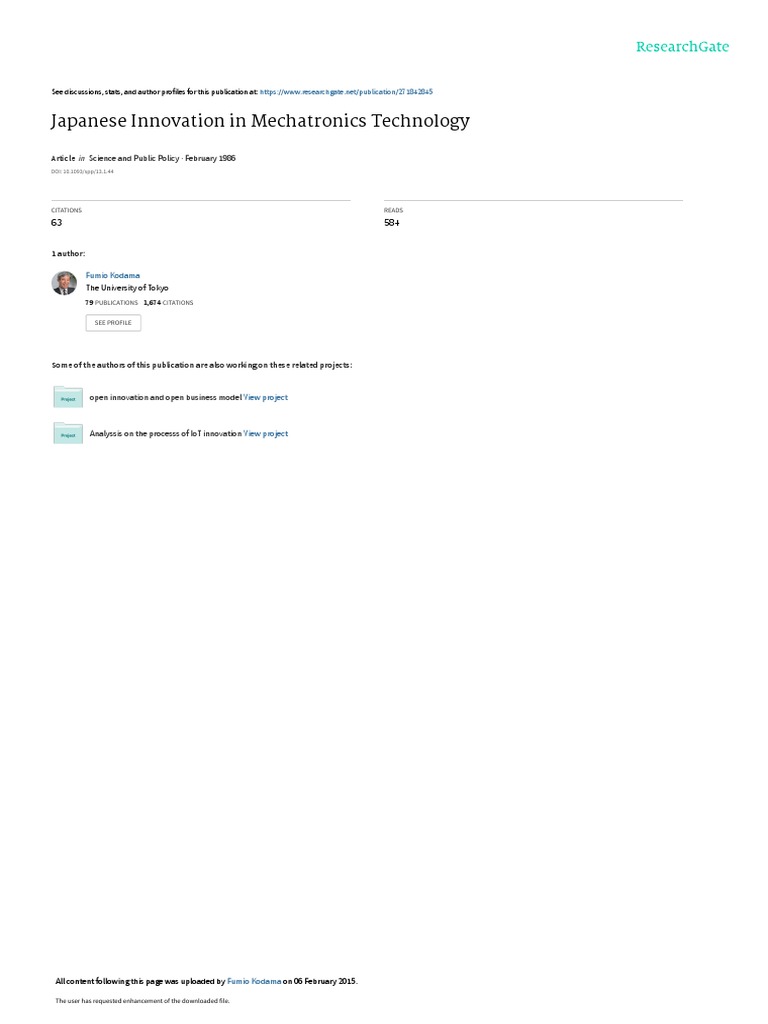Click the author's 1,674 Citations stat
Image resolution: width=768 pixels, height=1024 pixels.
tap(168, 303)
